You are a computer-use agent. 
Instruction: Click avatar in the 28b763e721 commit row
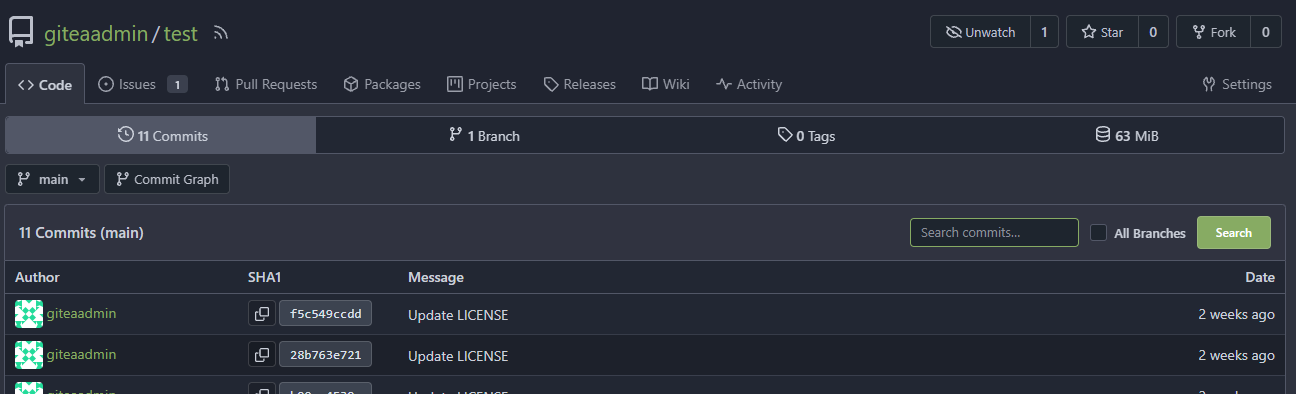(29, 355)
